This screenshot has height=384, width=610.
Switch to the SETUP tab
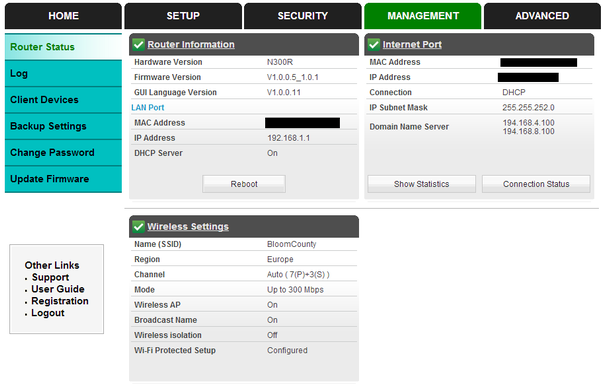pos(183,16)
